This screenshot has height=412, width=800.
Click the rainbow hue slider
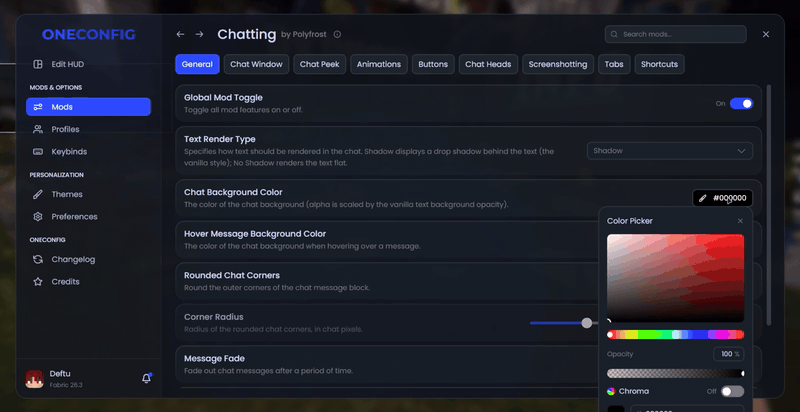coord(676,334)
